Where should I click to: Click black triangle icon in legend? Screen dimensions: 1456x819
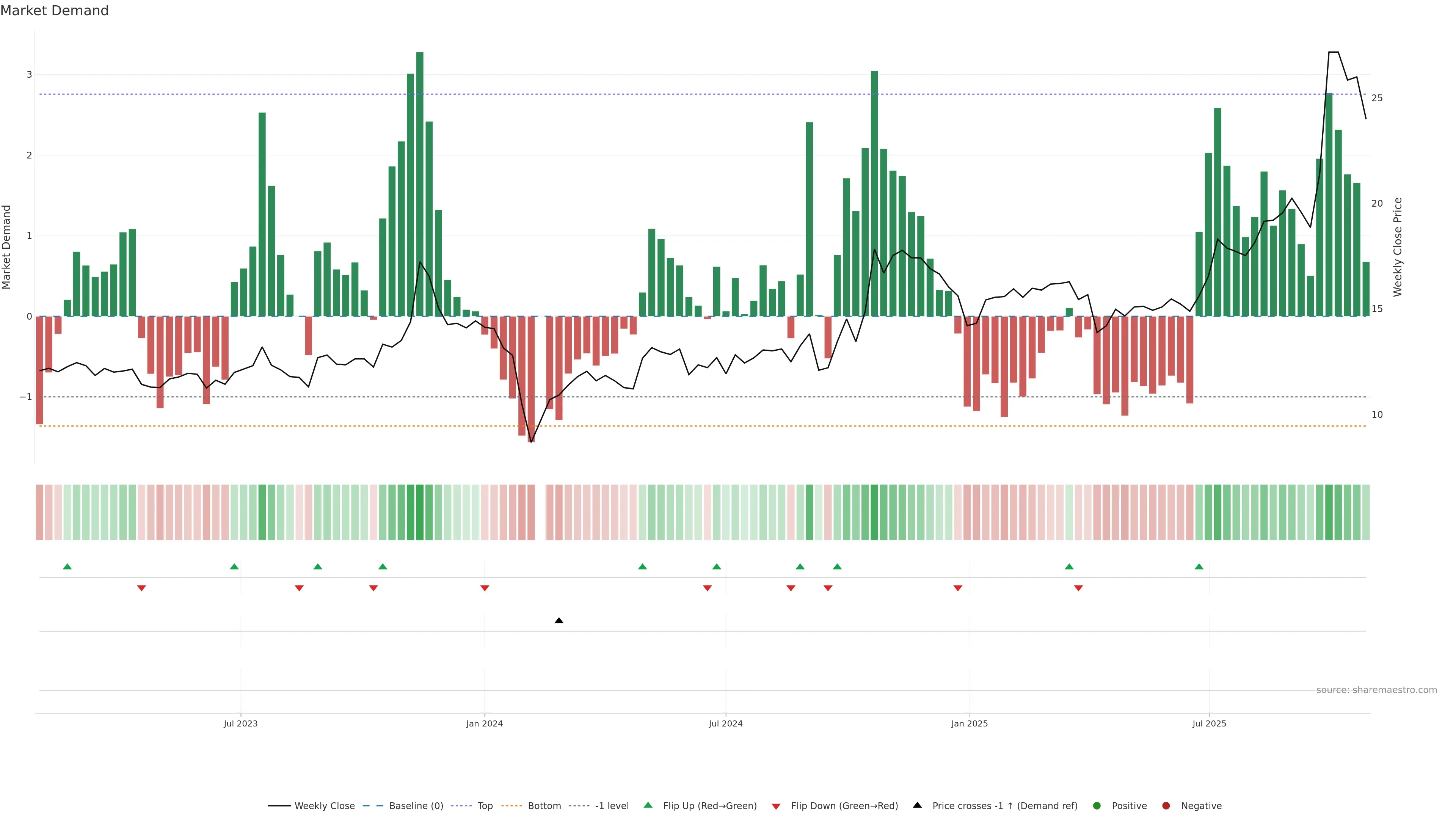coord(917,805)
